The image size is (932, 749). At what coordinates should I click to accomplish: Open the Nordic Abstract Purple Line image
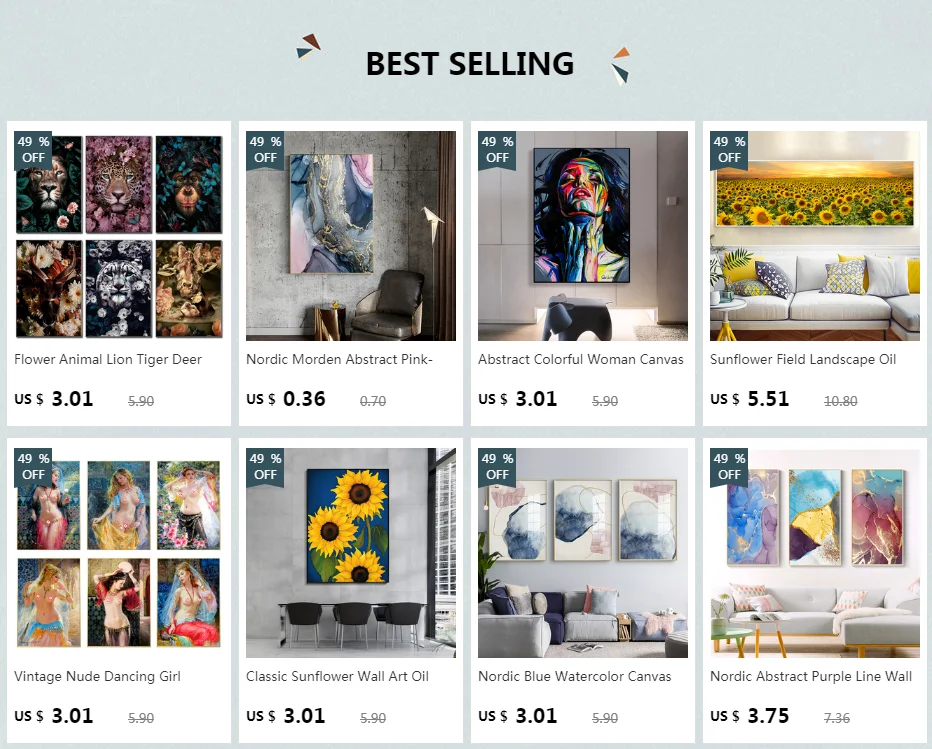(814, 553)
